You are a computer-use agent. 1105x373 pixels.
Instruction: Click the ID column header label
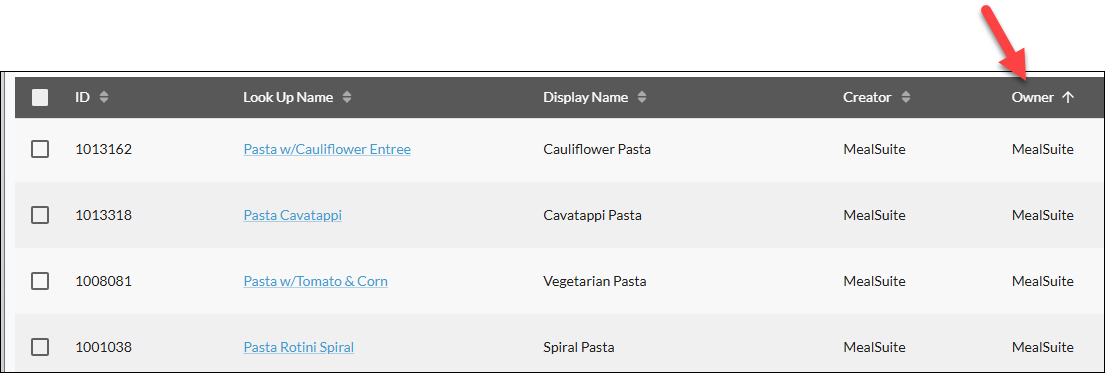[x=82, y=98]
